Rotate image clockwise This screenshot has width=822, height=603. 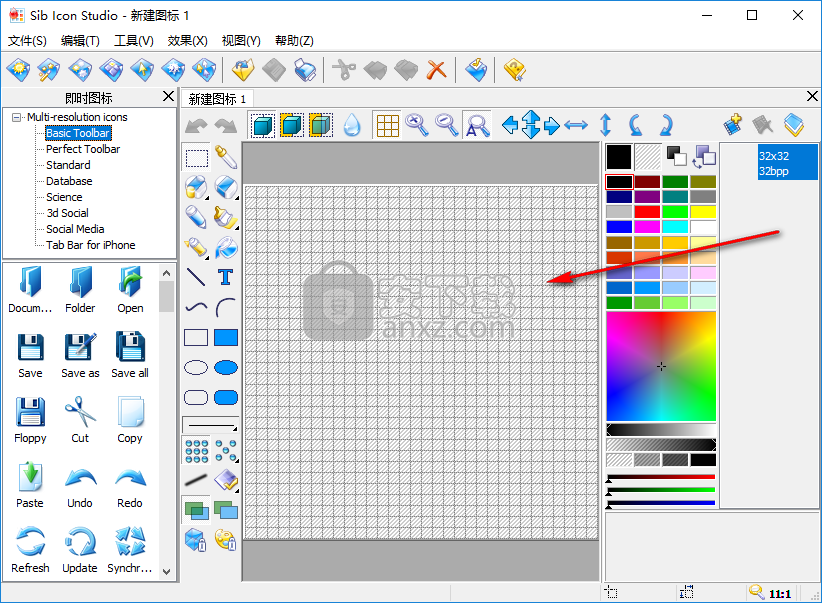click(666, 125)
